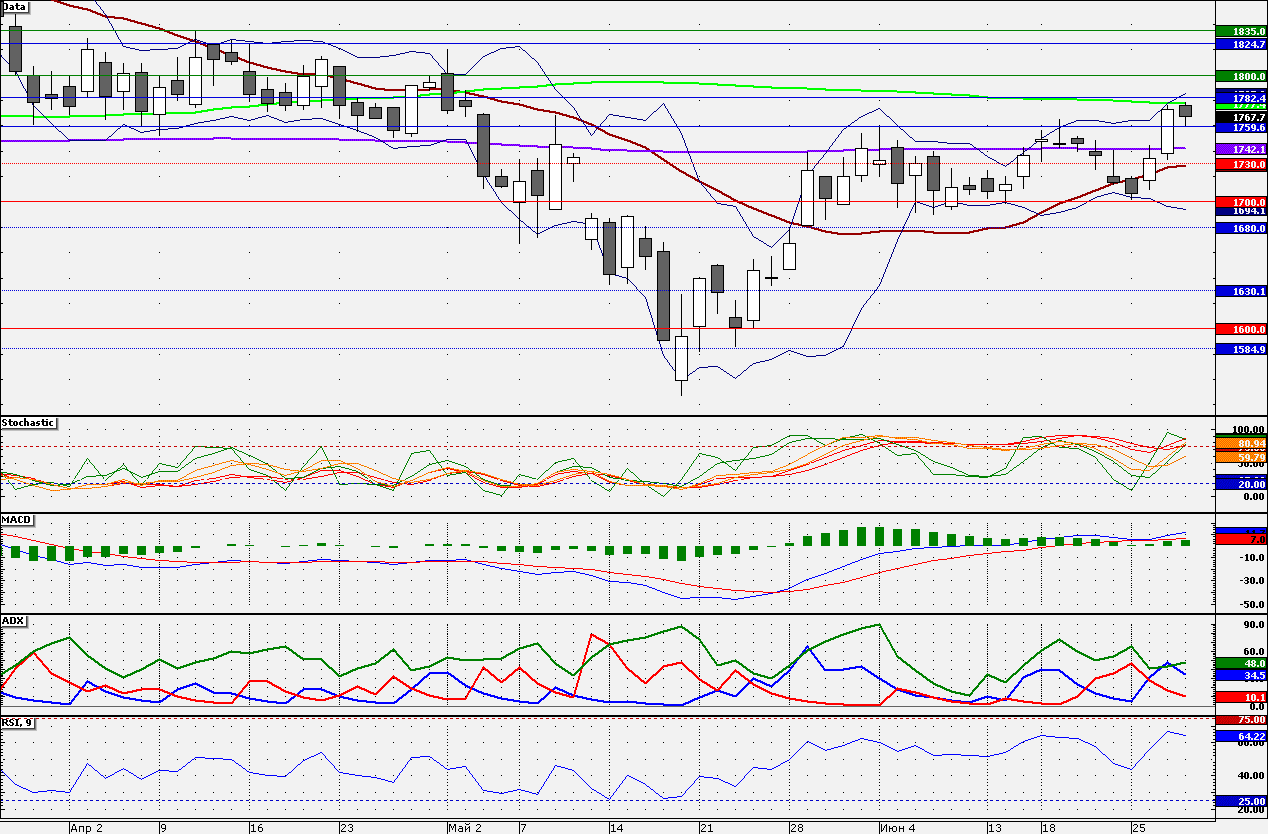The image size is (1268, 834).
Task: Click the ADX panel label
Action: [13, 620]
